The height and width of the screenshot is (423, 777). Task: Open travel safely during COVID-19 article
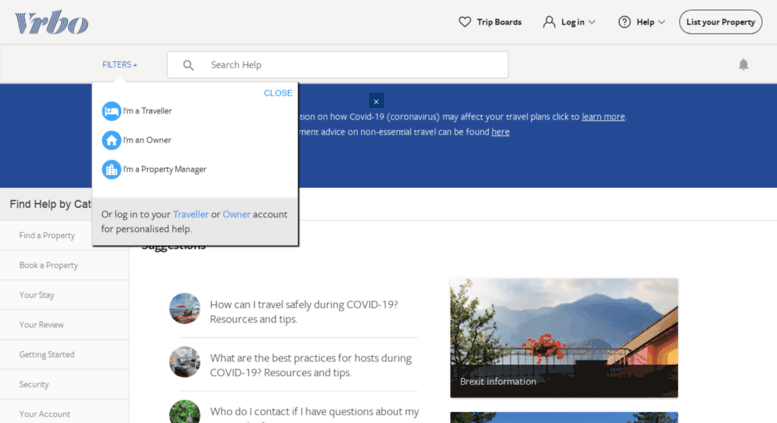[304, 312]
